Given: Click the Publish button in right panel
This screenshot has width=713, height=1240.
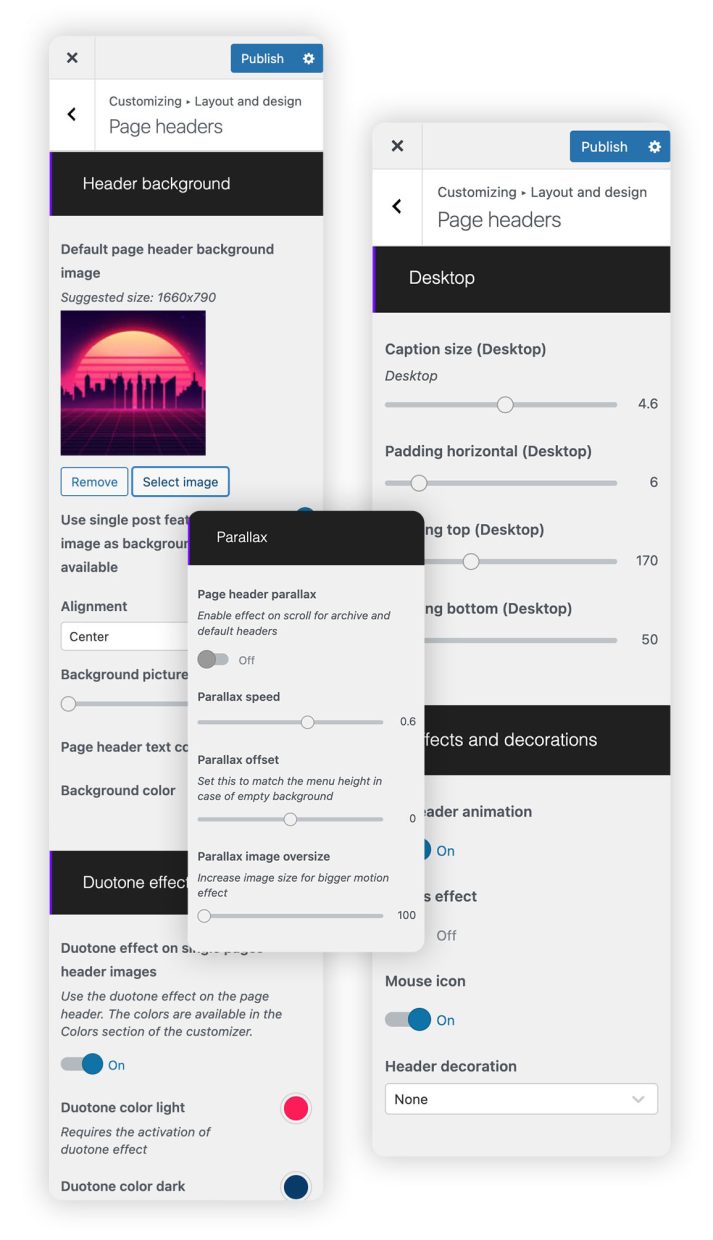Looking at the screenshot, I should (x=604, y=146).
